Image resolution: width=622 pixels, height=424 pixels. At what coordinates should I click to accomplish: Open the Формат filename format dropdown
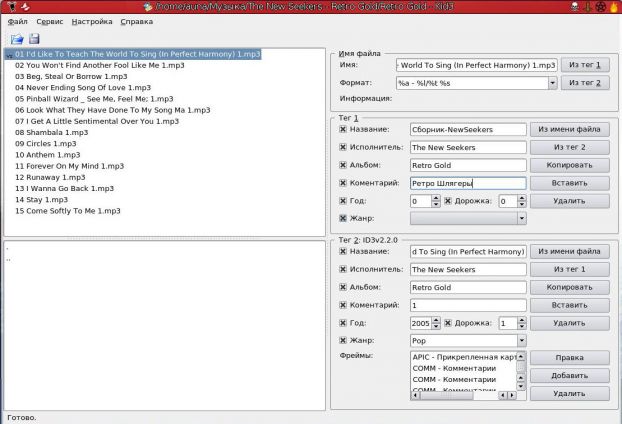point(553,83)
